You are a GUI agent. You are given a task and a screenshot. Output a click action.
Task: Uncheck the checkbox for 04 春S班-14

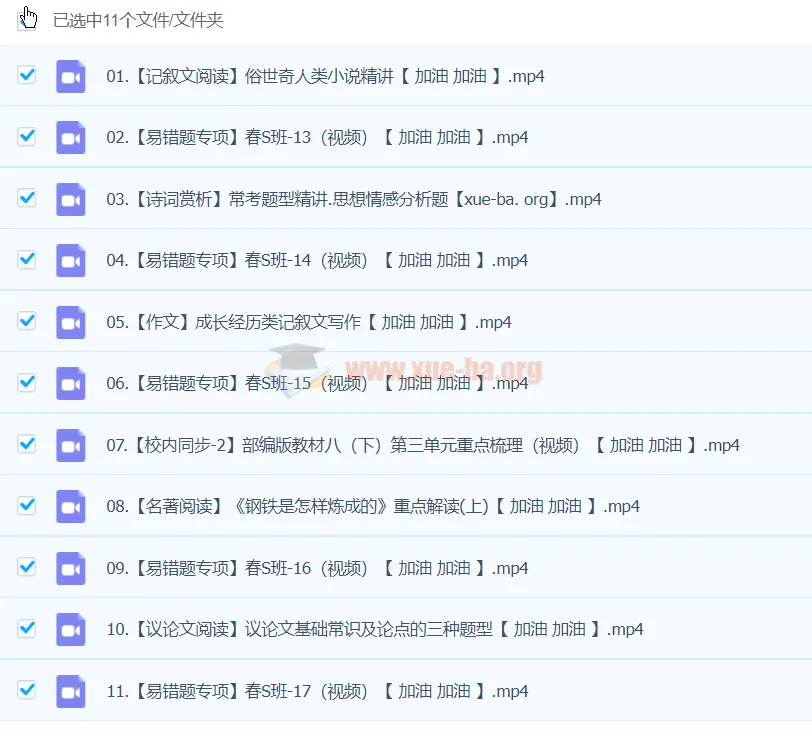[x=27, y=259]
